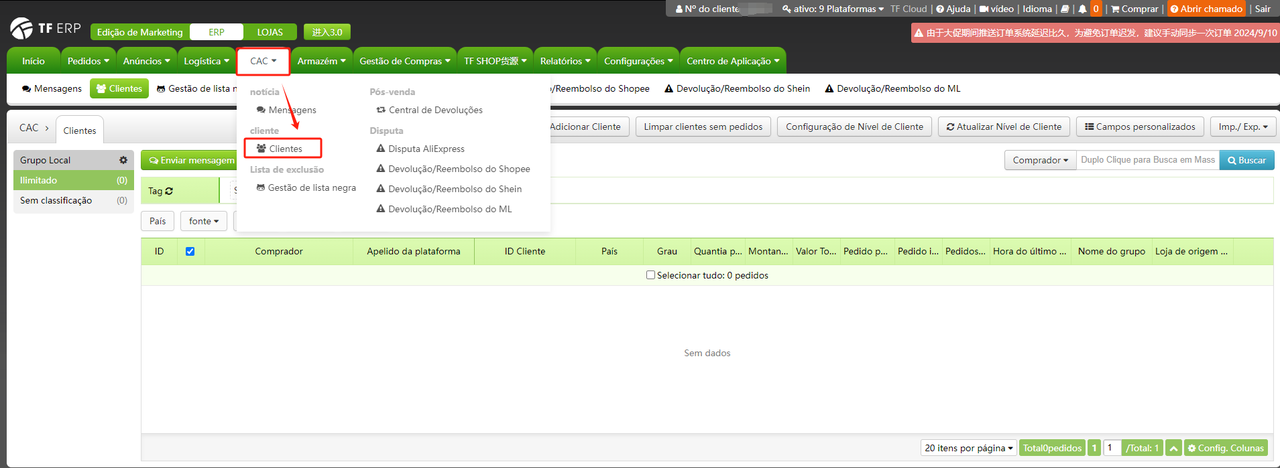This screenshot has width=1280, height=468.
Task: Go to the Início tab
Action: click(33, 61)
